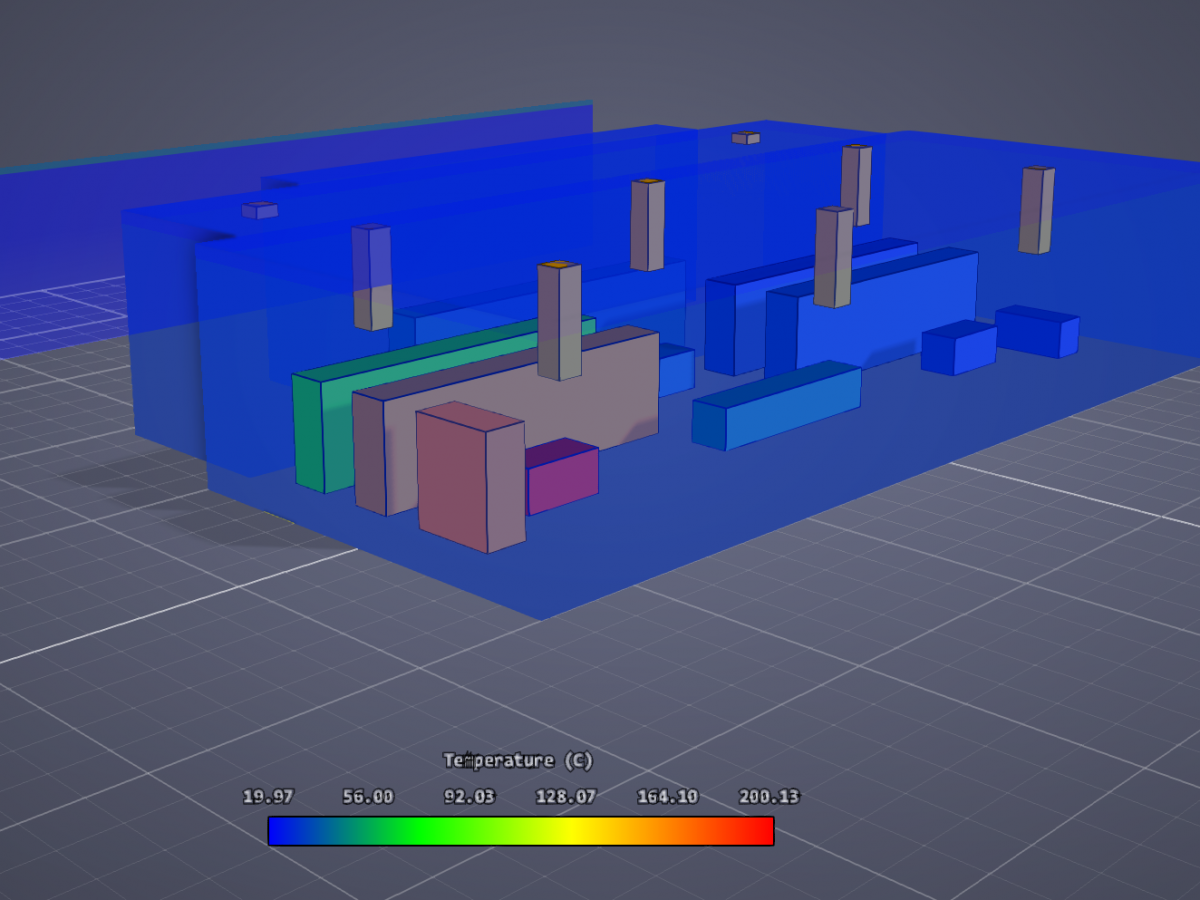Select the orange-topped column above the mauve block
Viewport: 1200px width, 900px height.
point(559,322)
